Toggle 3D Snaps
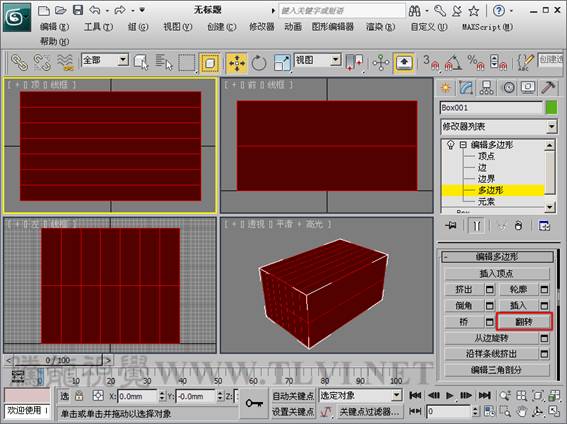This screenshot has width=567, height=424. (431, 62)
